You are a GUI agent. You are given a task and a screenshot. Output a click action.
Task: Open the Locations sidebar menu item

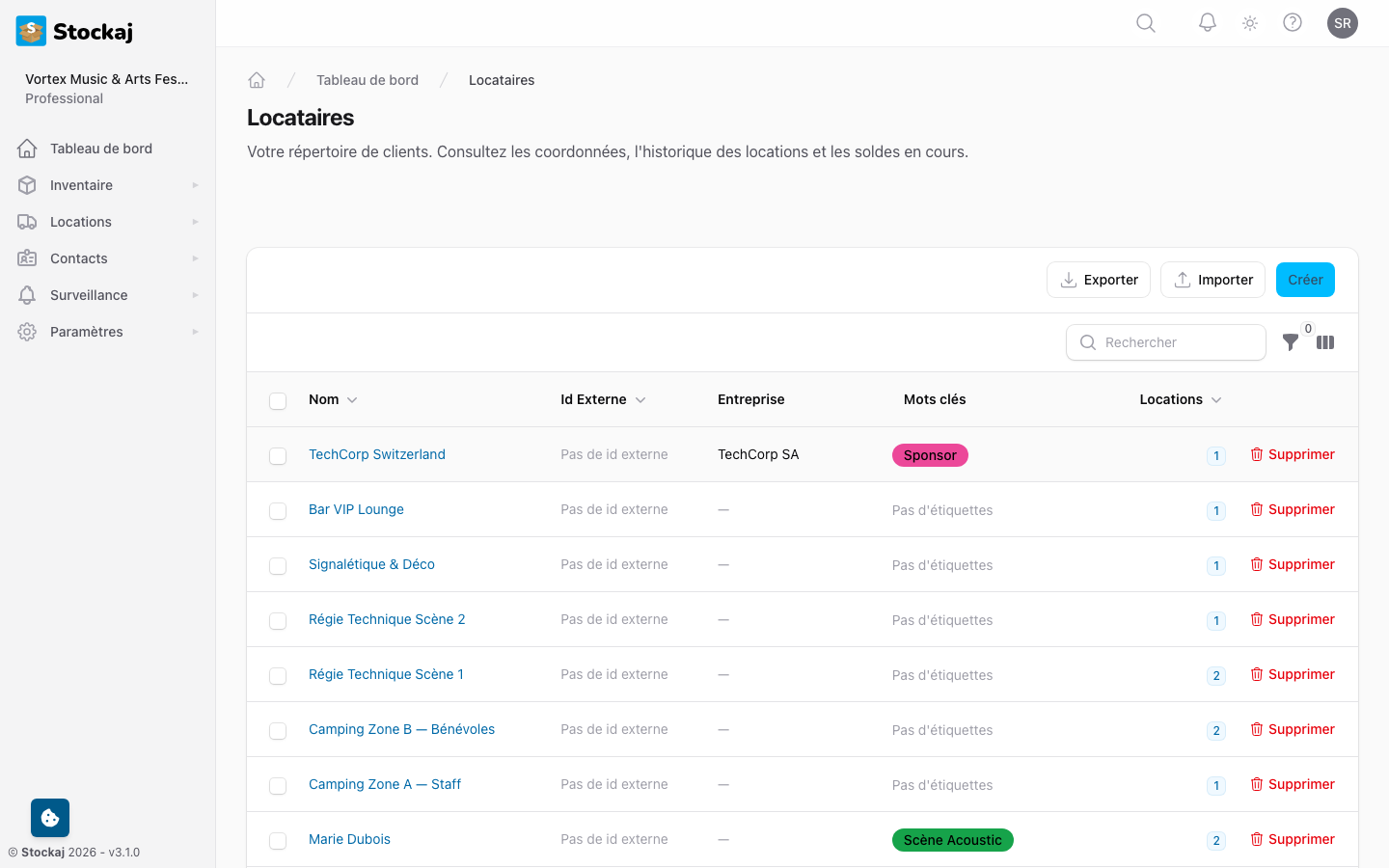point(81,222)
